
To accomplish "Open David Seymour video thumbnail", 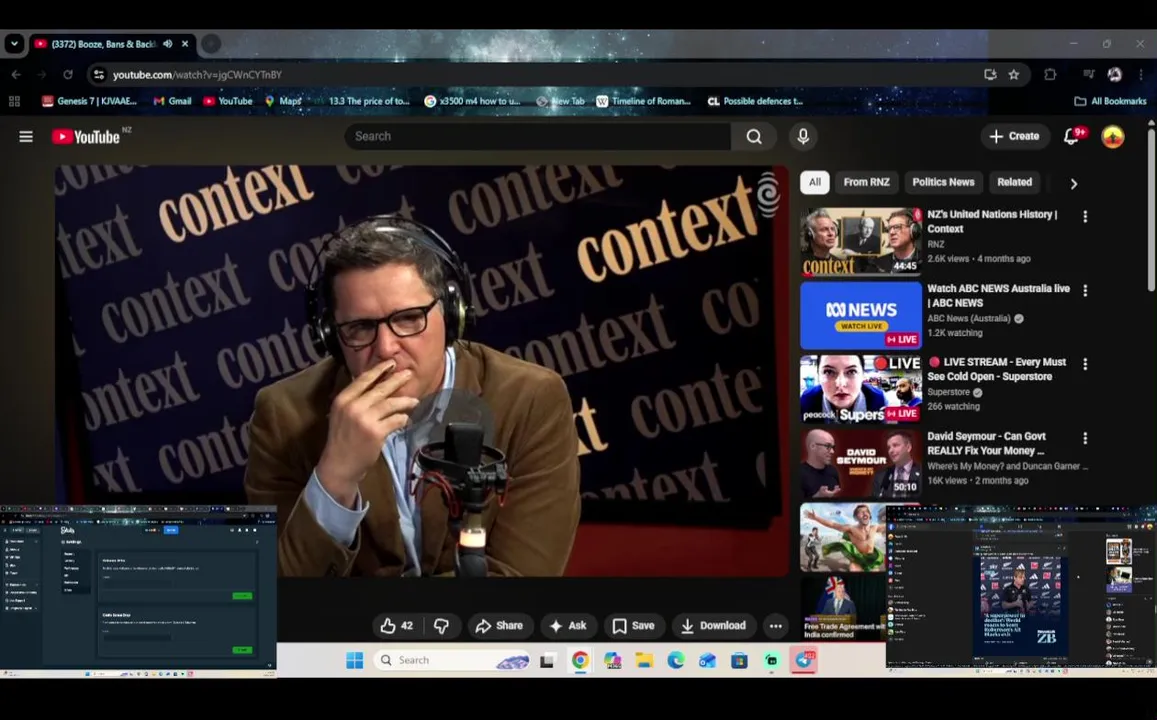I will click(861, 464).
